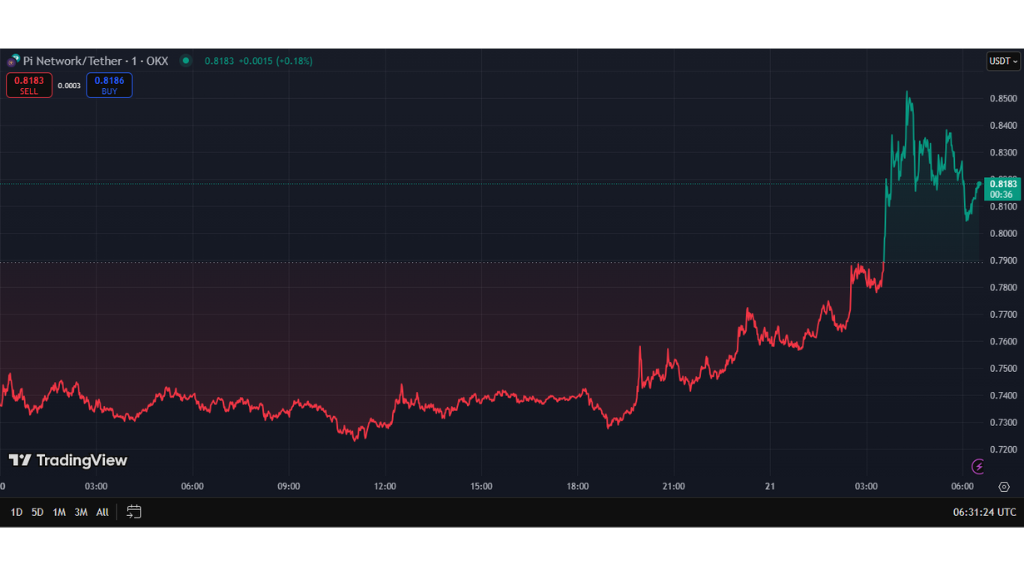Viewport: 1024px width, 576px height.
Task: Click the 0.8000 price axis label
Action: pos(1003,234)
